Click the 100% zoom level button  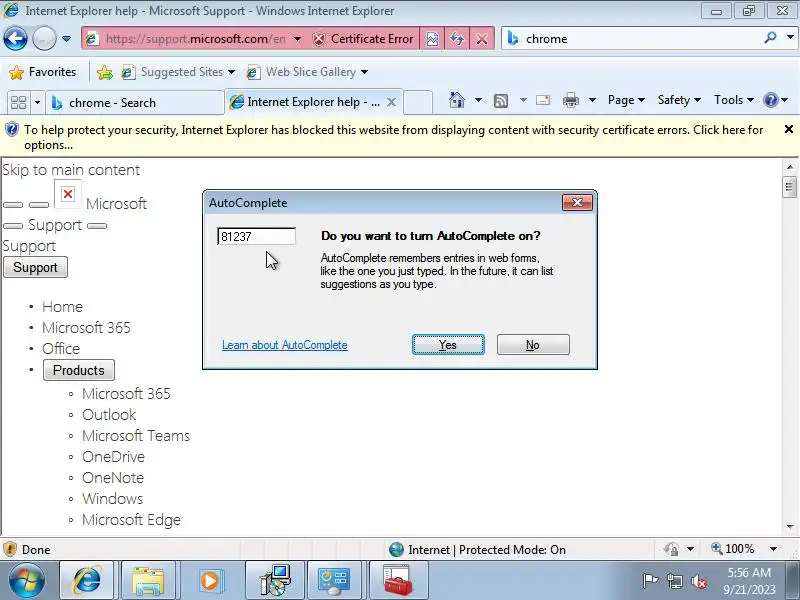point(733,549)
